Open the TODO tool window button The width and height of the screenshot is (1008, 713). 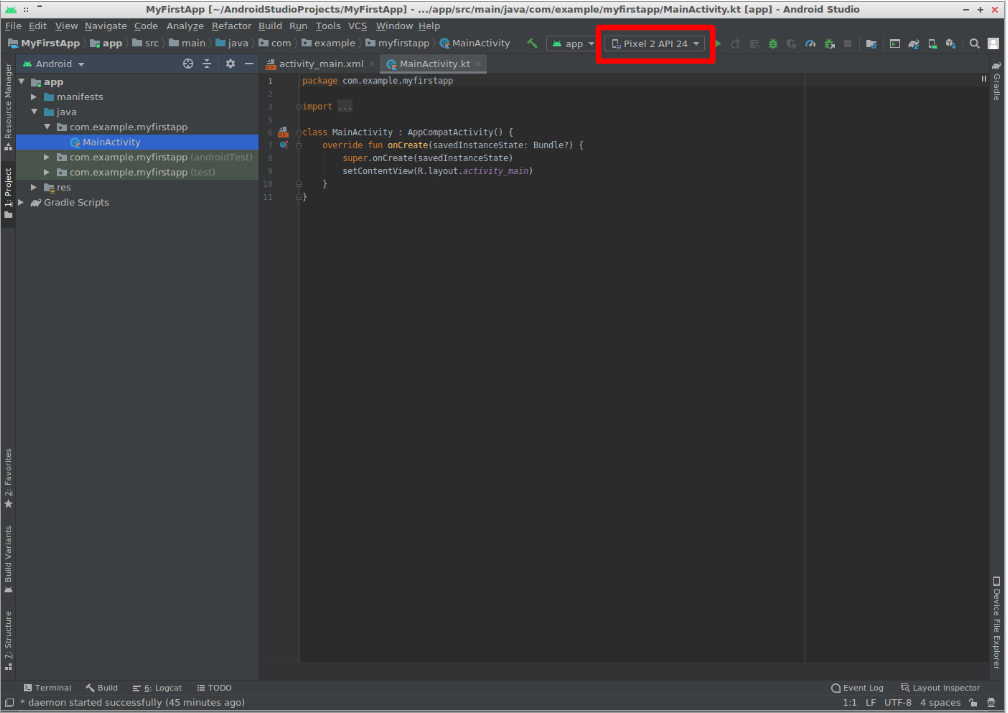tap(214, 688)
